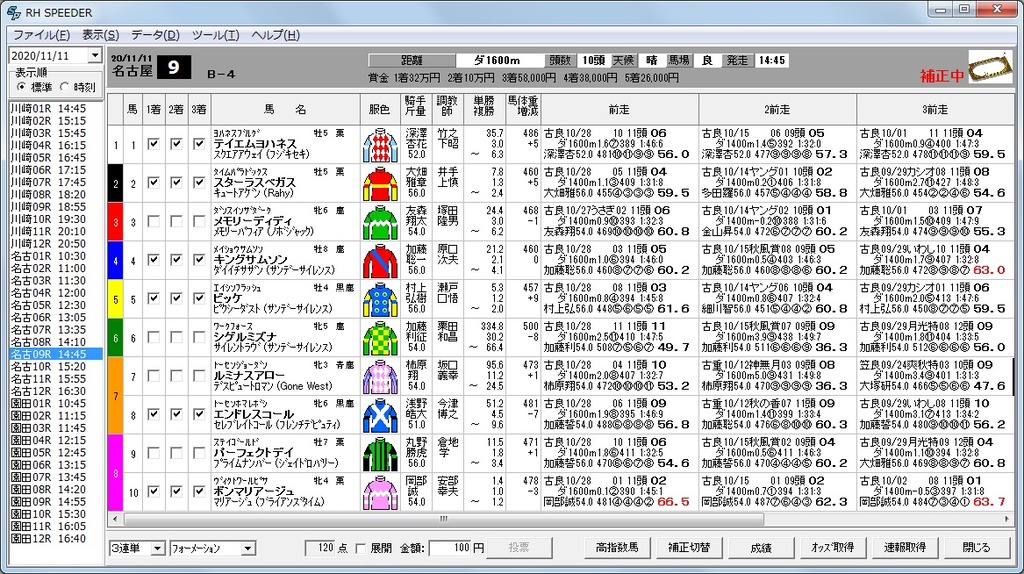
Task: Click the 速報取得 button
Action: click(x=904, y=548)
